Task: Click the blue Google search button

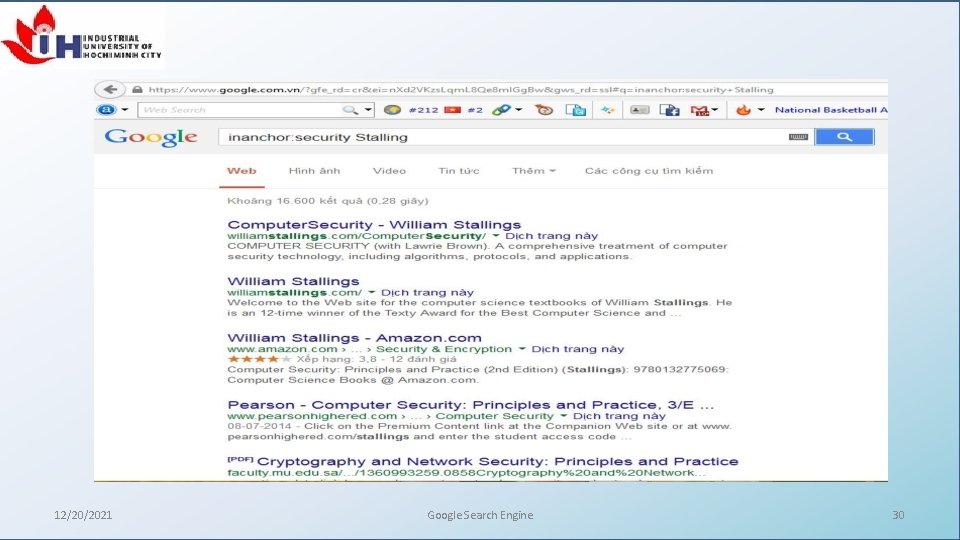Action: tap(844, 137)
